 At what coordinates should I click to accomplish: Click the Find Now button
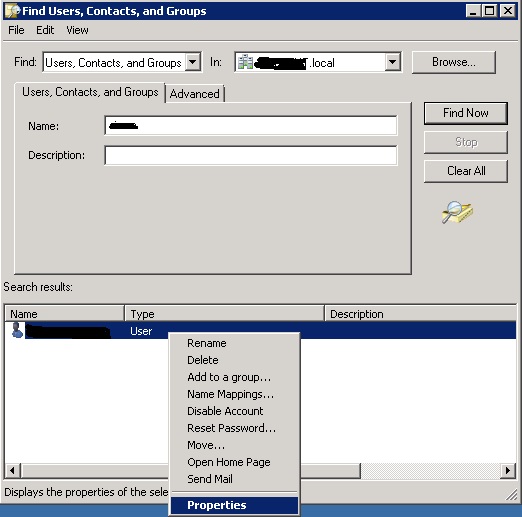point(466,113)
